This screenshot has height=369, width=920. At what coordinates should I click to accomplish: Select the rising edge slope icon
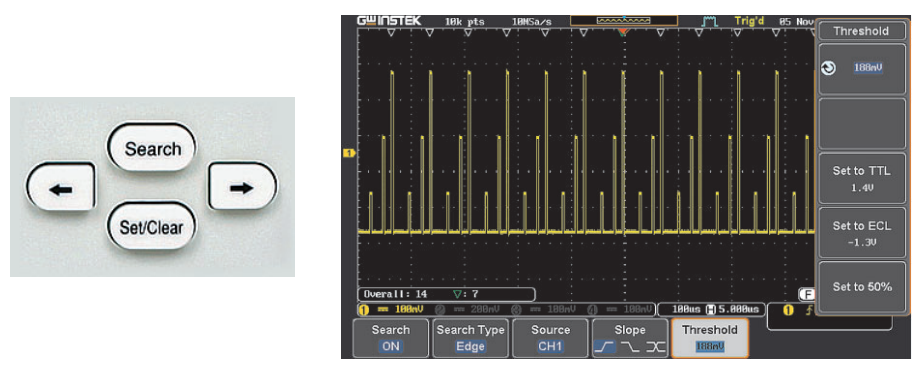click(605, 347)
